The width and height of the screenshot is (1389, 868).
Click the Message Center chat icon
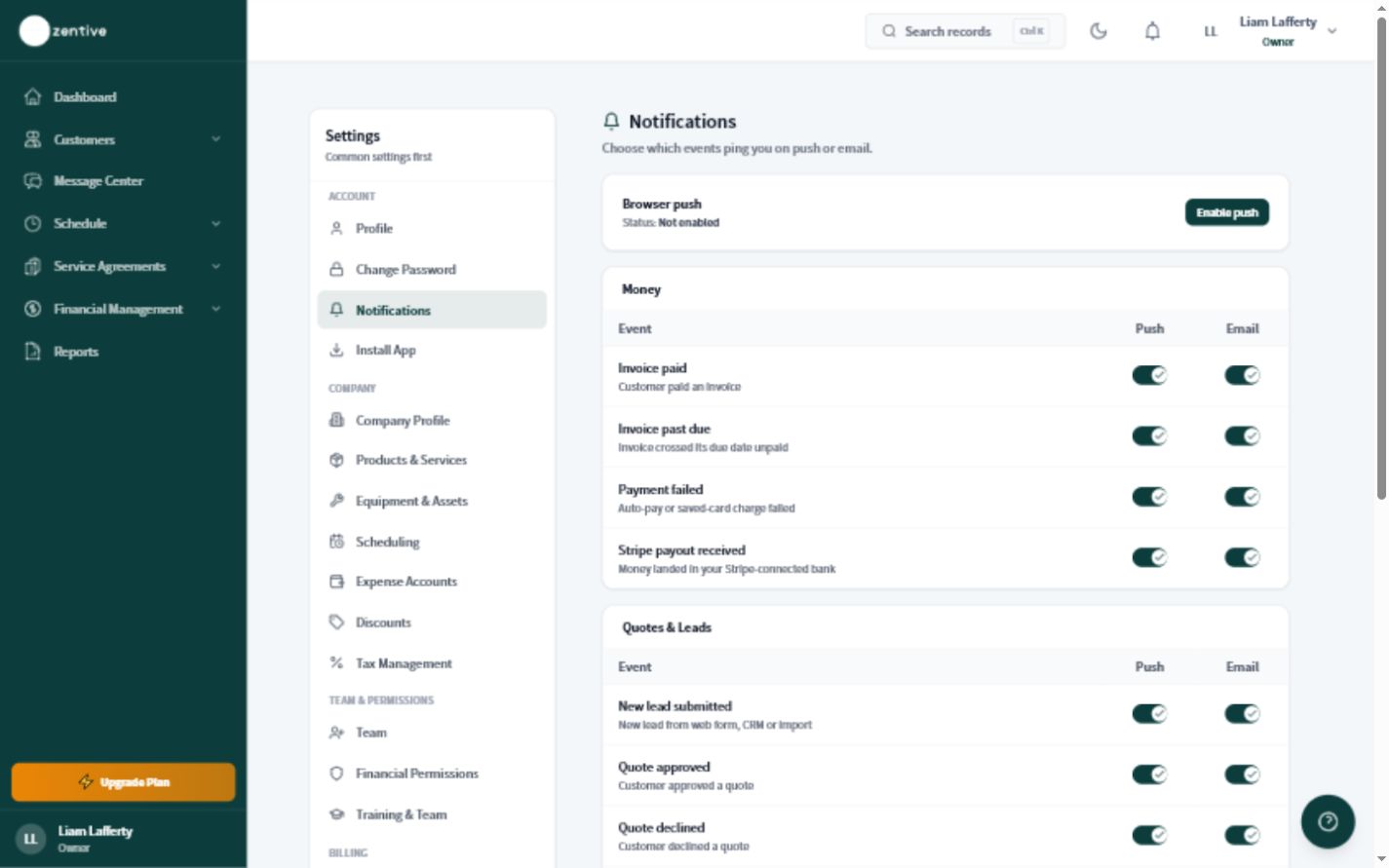(33, 181)
